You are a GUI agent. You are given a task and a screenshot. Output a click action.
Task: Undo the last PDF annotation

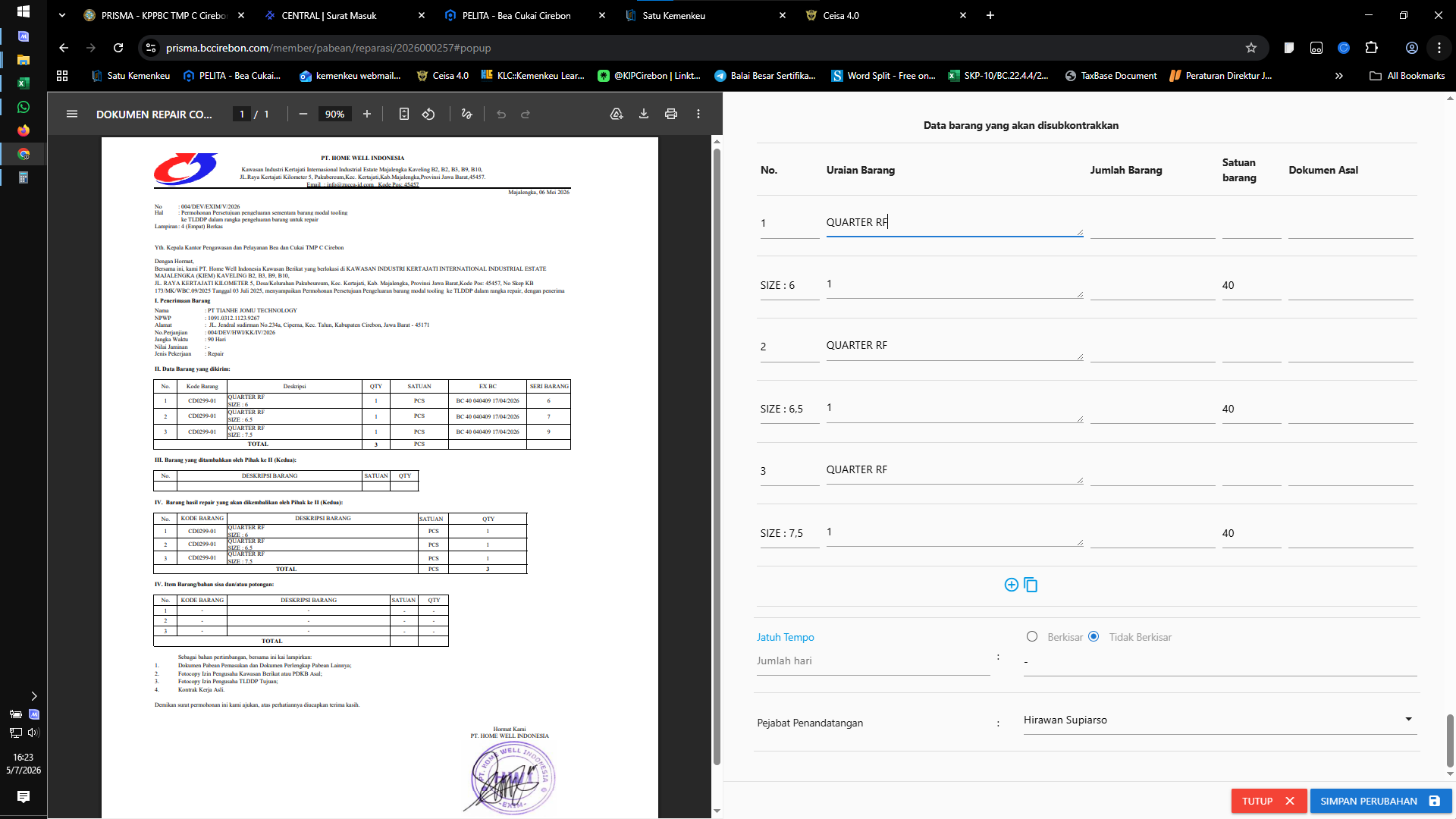501,114
